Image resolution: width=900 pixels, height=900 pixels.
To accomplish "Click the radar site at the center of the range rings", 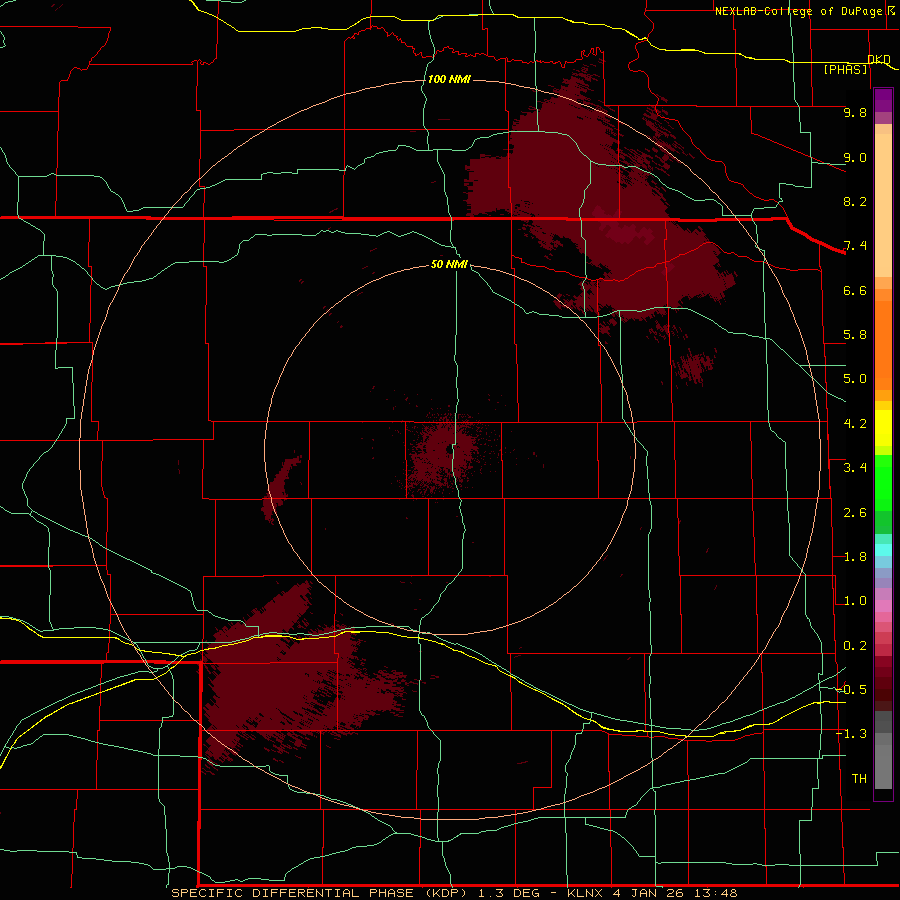I will tap(450, 449).
